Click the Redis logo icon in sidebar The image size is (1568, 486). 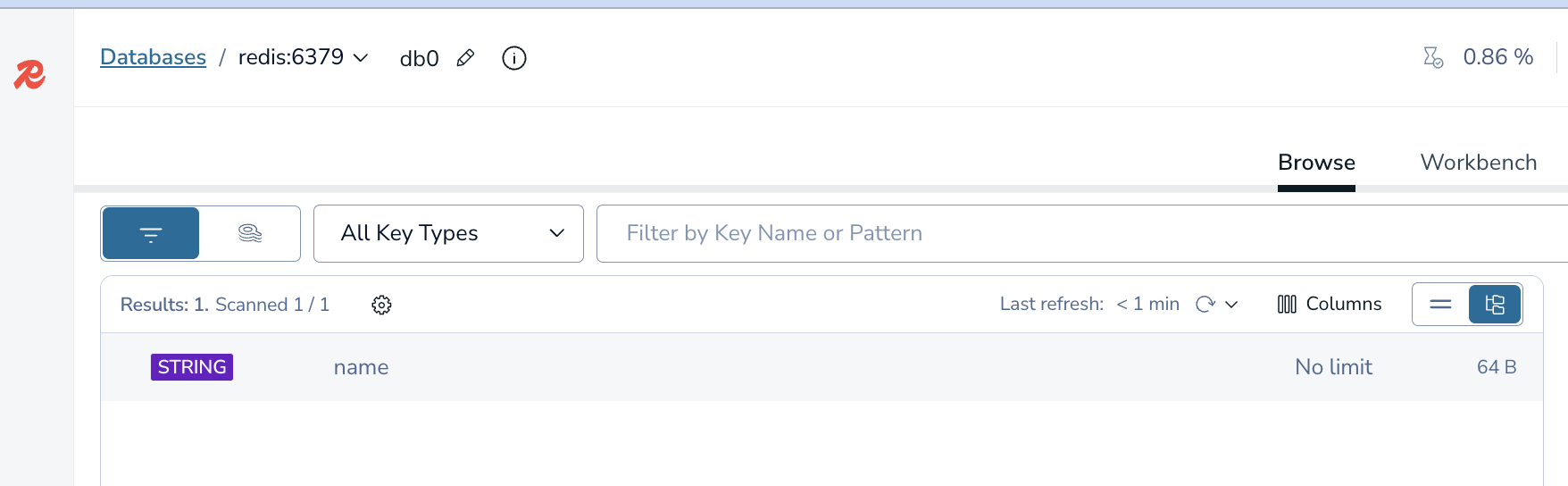point(29,74)
